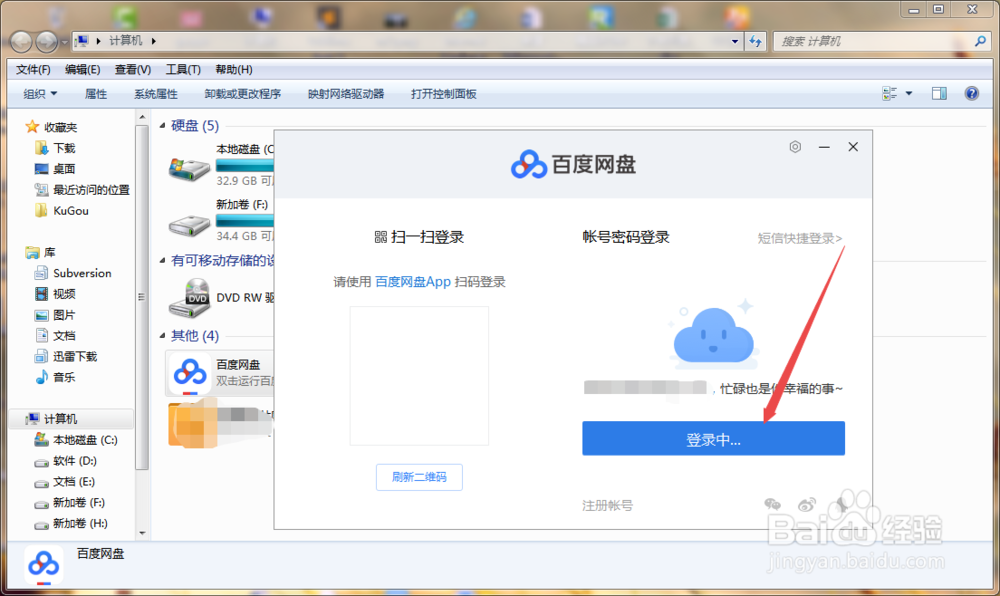1000x596 pixels.
Task: Click 卸载或更改程序 toolbar button
Action: pos(242,94)
